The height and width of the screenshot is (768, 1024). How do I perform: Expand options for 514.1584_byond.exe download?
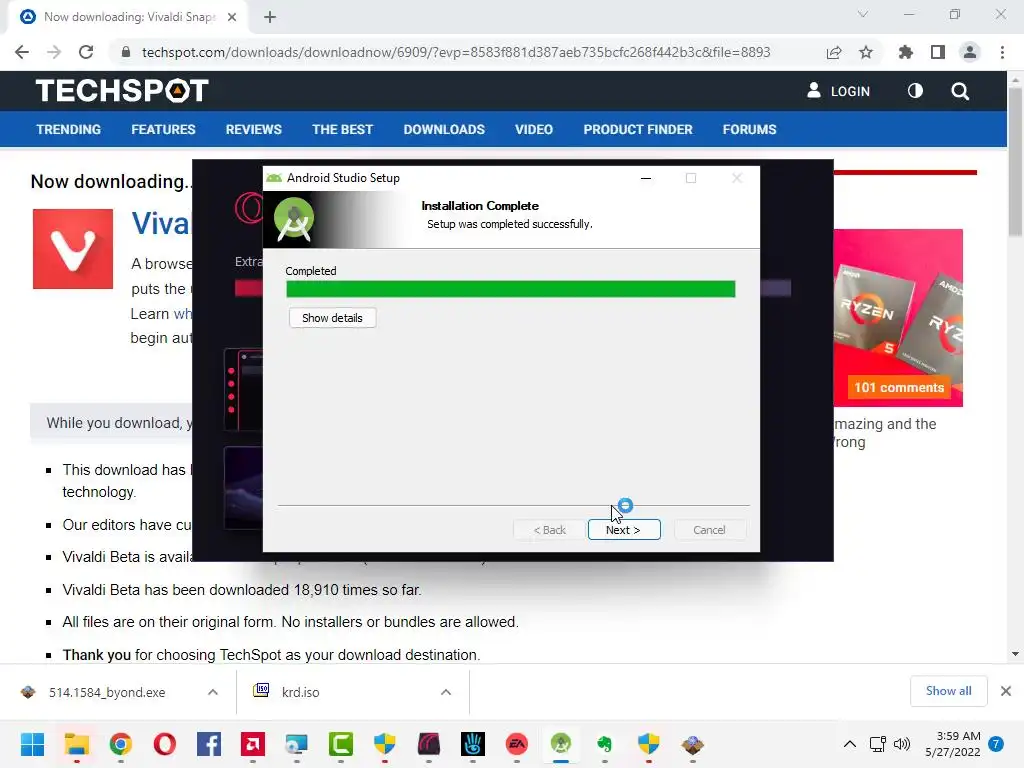pos(213,692)
